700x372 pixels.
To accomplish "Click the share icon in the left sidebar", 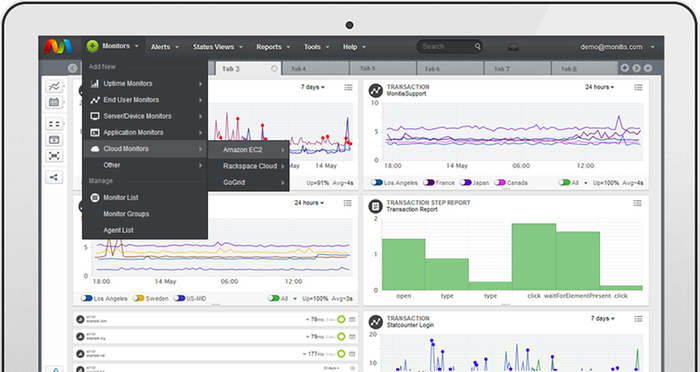I will click(54, 177).
